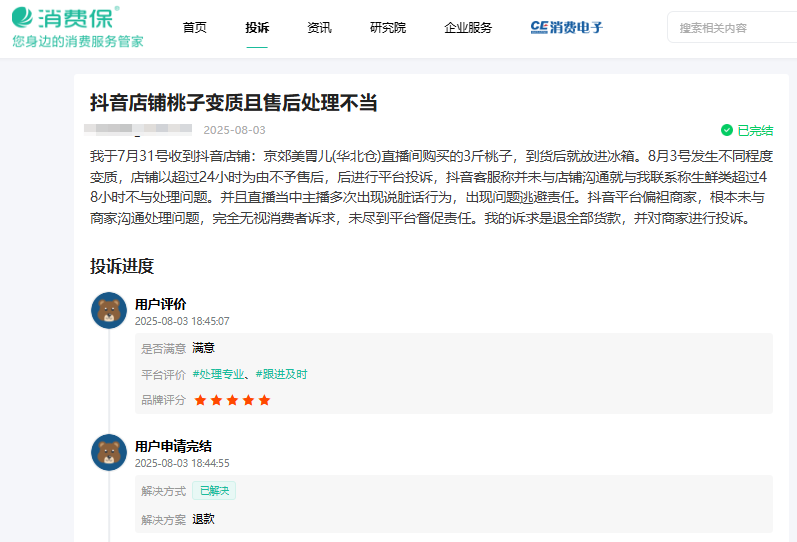Click the complaint title 抖音店铺桃子变质且售后处理不当

click(233, 103)
